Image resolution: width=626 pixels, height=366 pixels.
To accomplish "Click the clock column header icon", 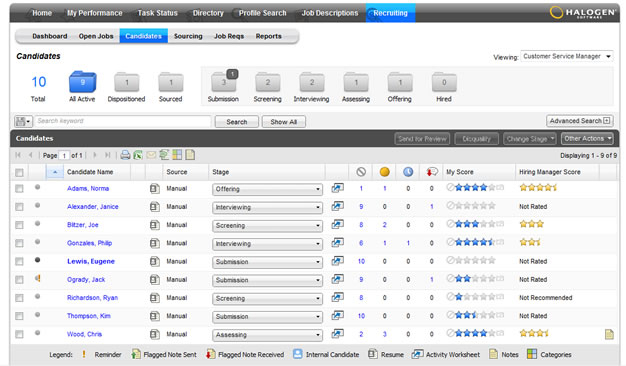I will coord(408,172).
